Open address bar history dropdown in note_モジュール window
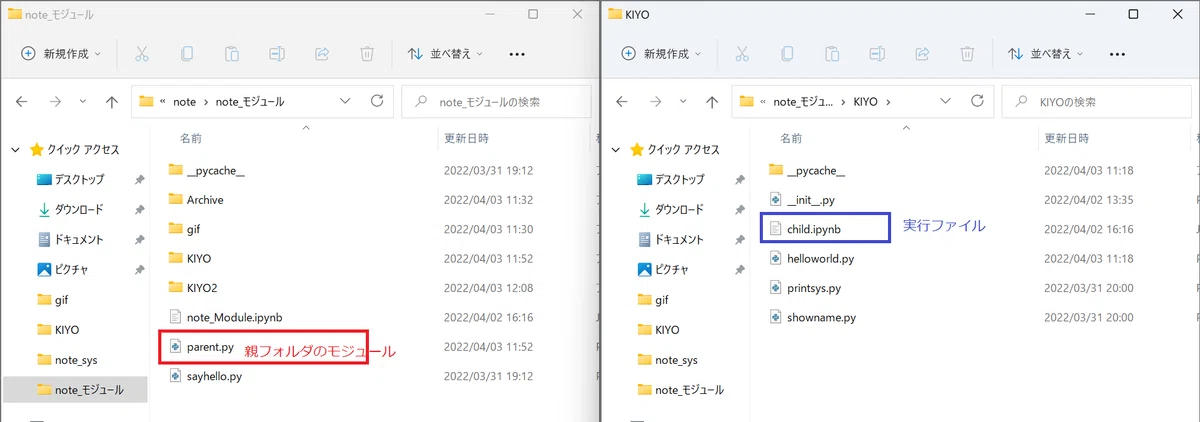The height and width of the screenshot is (422, 1200). (x=346, y=101)
